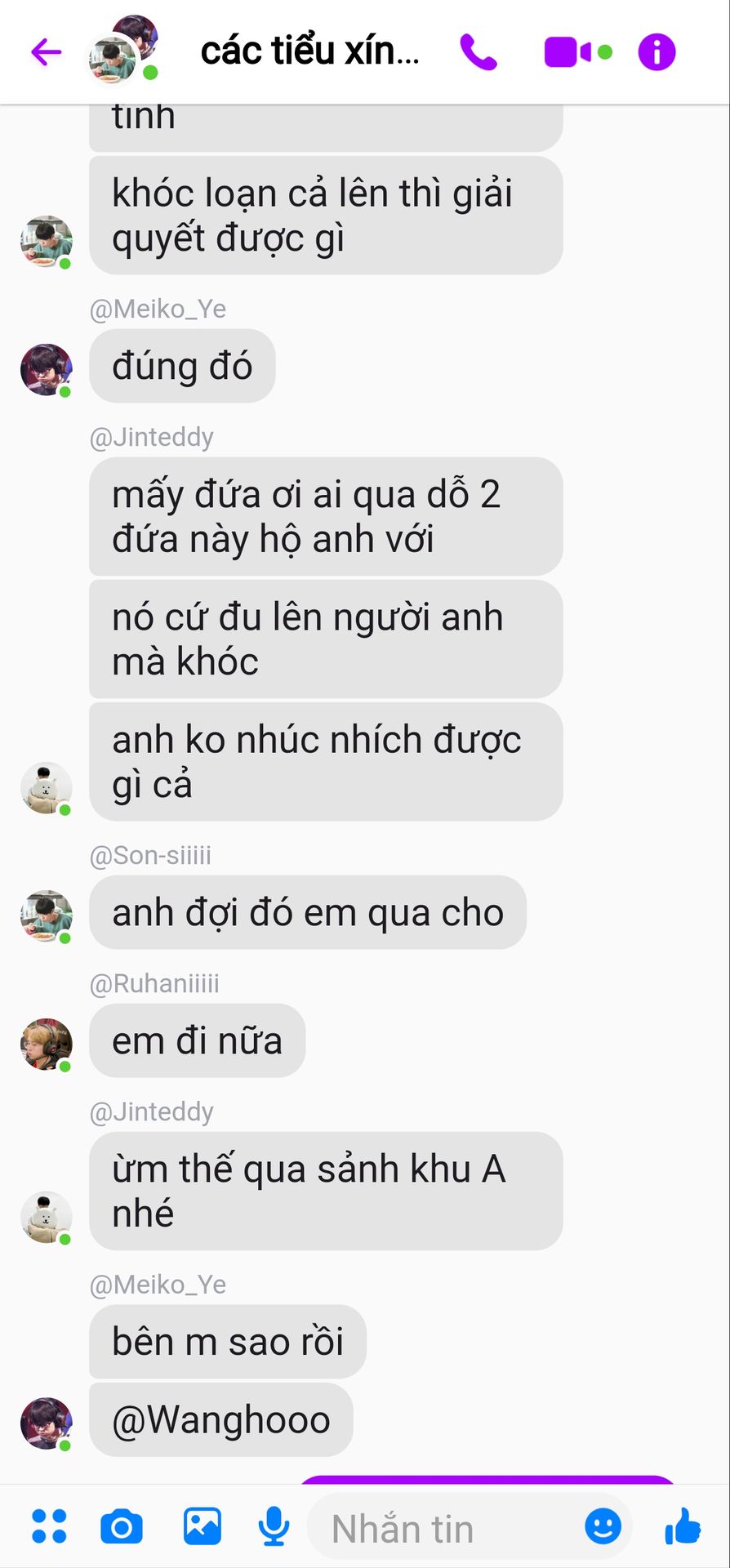Open group title các tiểu xín...
Screen dimensions: 730x1568
(x=310, y=51)
